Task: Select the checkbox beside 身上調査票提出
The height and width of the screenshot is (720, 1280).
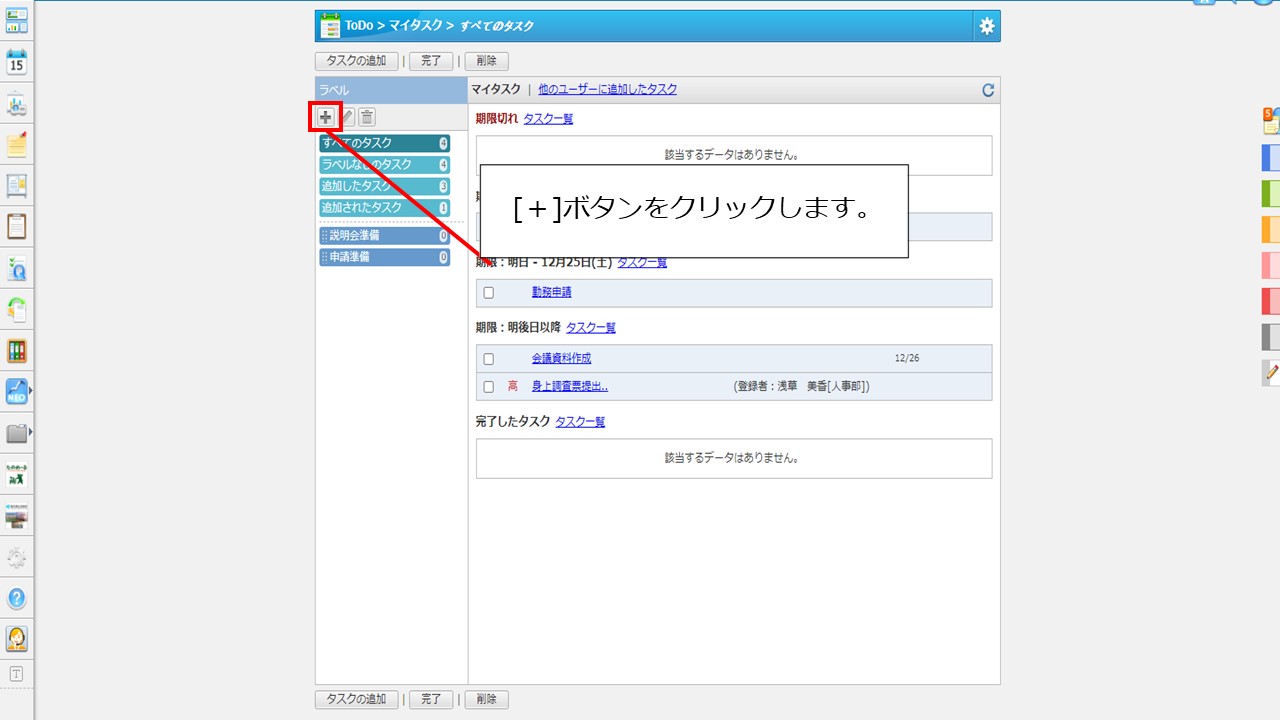Action: [x=489, y=386]
